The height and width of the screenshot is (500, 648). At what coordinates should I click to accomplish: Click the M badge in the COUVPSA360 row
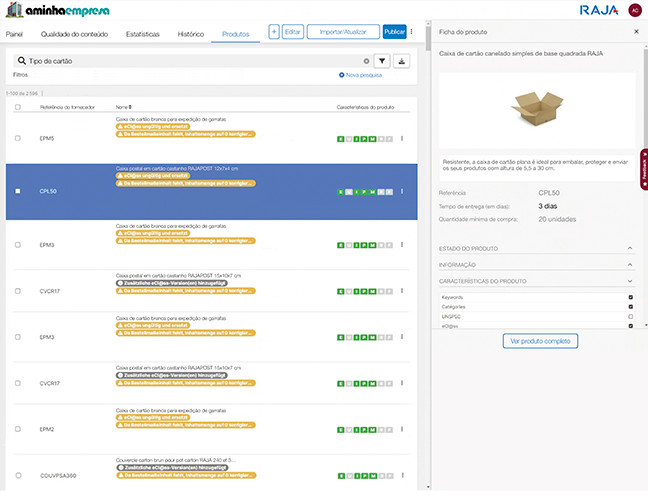point(373,476)
